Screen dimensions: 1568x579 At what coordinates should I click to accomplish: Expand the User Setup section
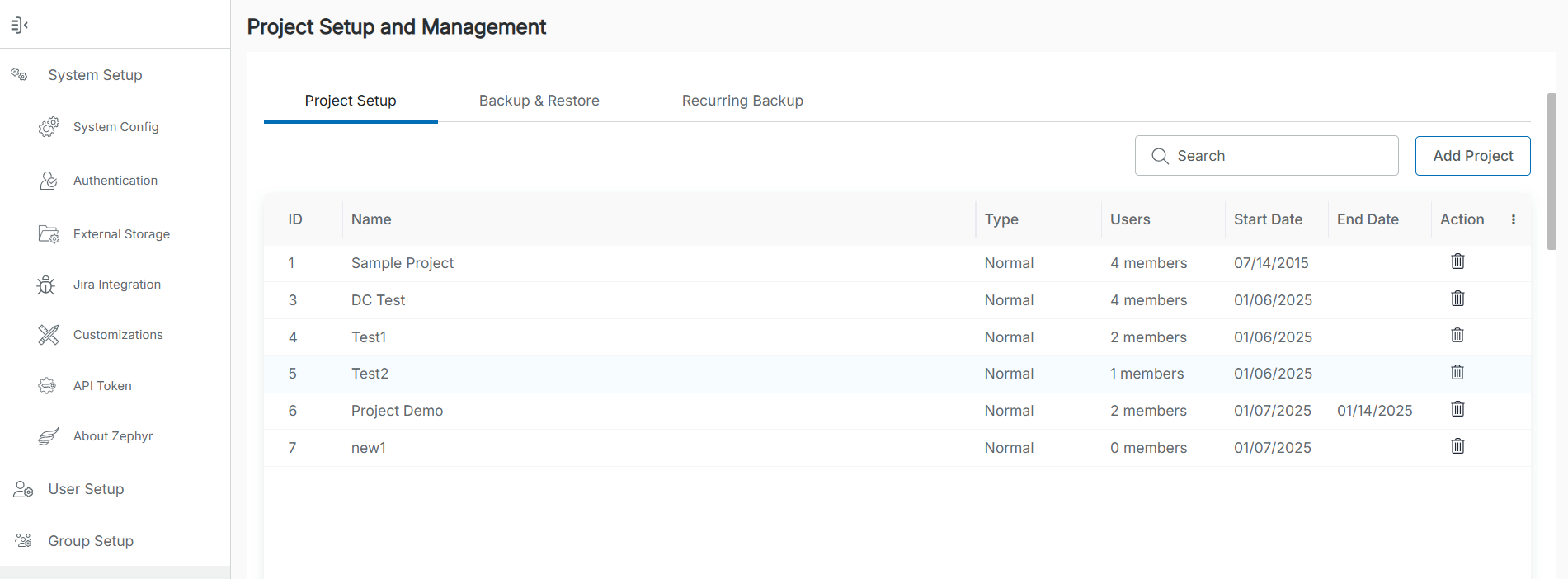click(86, 489)
